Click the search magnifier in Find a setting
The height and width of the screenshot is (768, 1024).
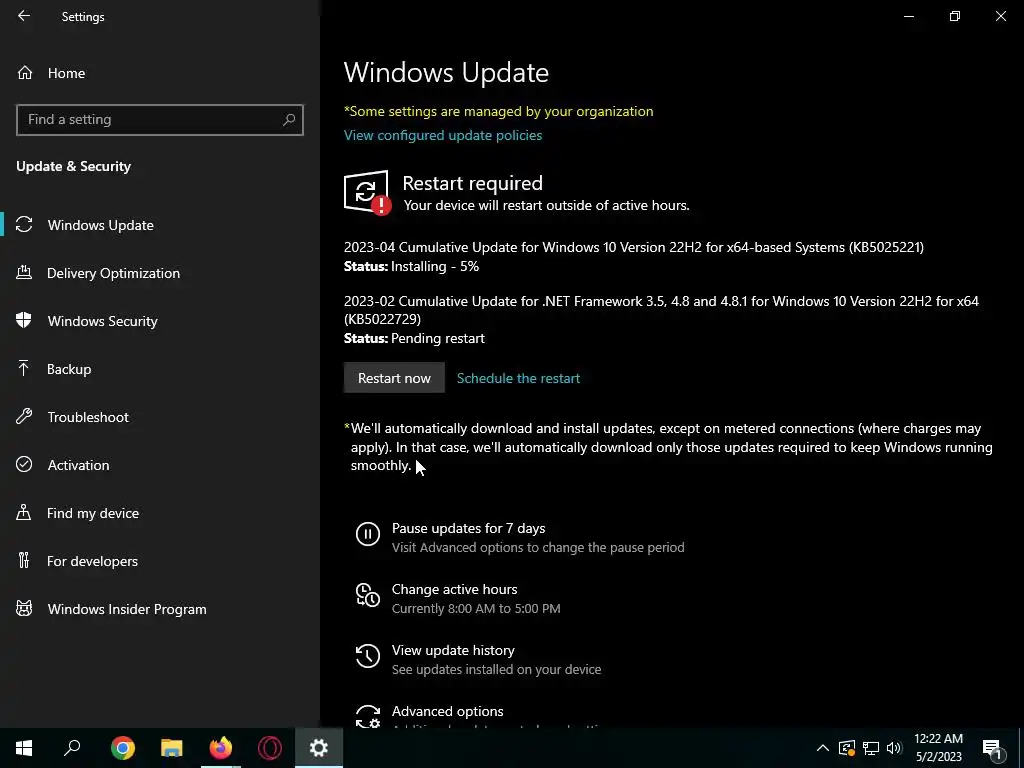pos(289,120)
